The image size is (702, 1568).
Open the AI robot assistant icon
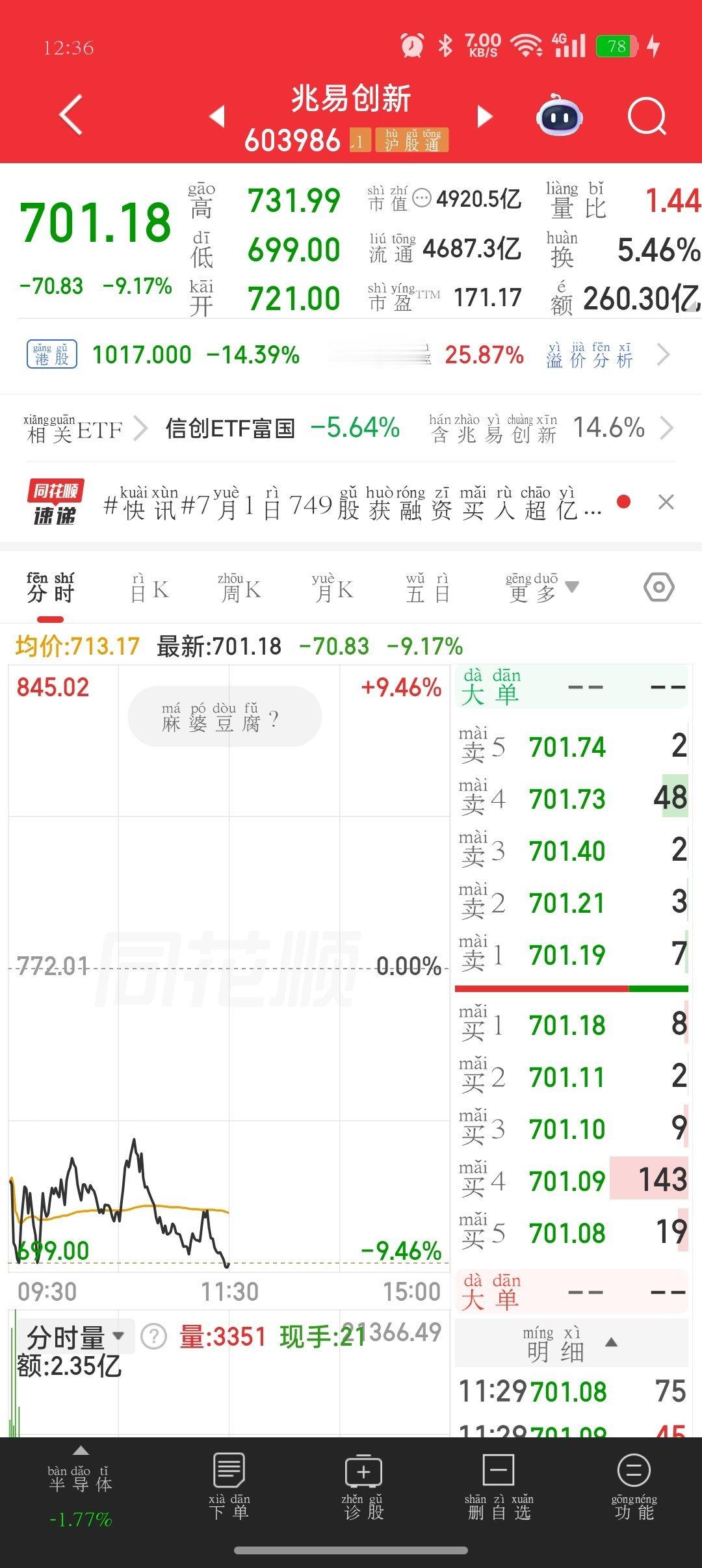(x=559, y=115)
